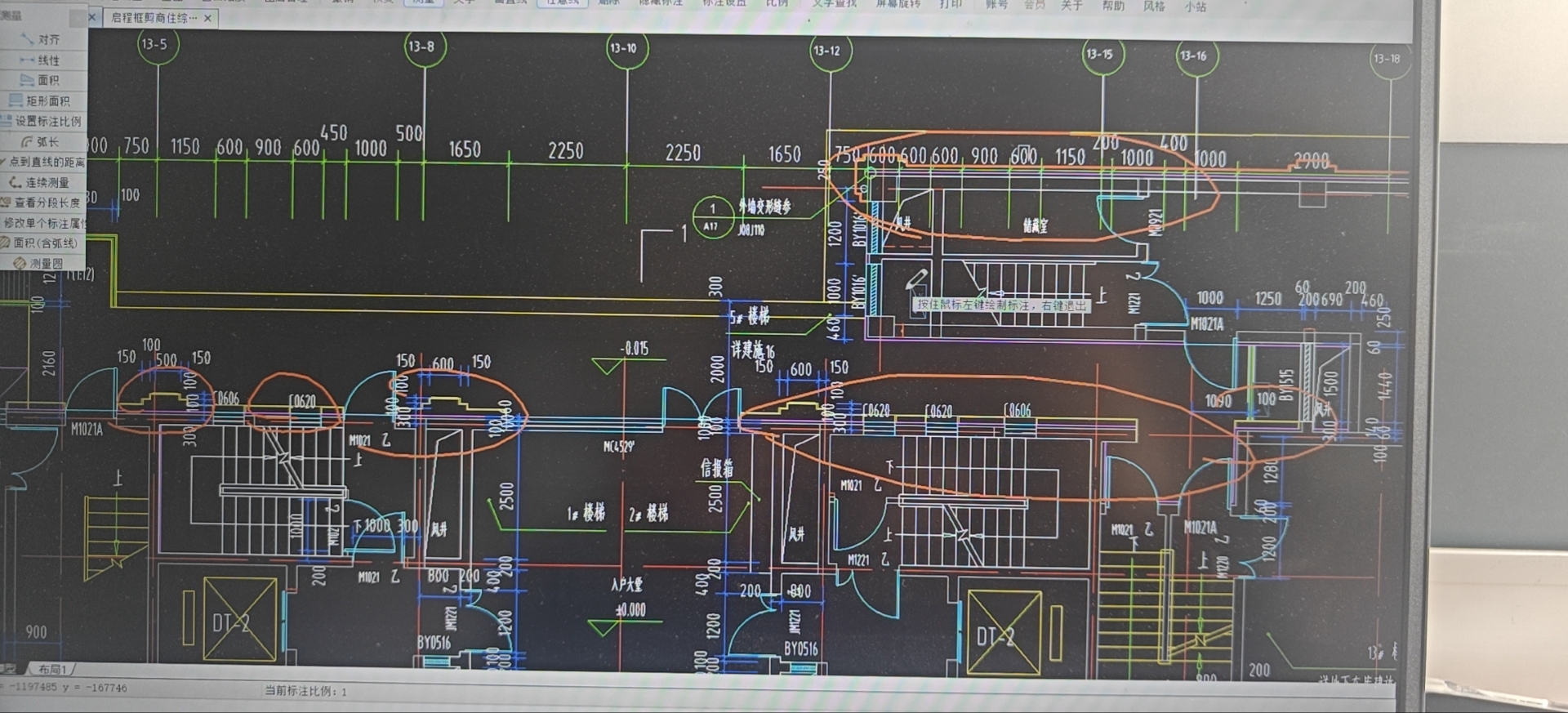1568x713 pixels.
Task: Select the 线性 linear dimension tool
Action: (41, 60)
